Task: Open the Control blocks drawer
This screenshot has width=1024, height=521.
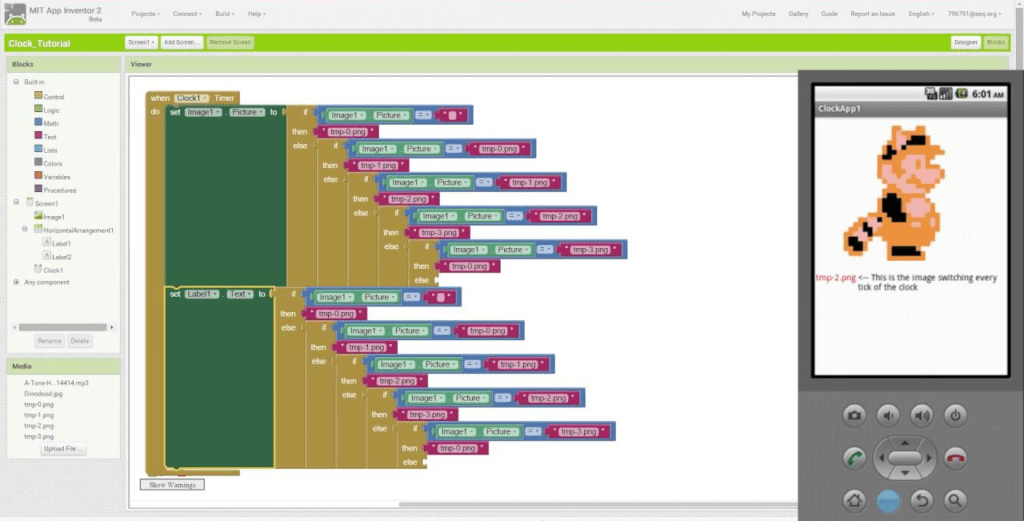Action: (49, 96)
